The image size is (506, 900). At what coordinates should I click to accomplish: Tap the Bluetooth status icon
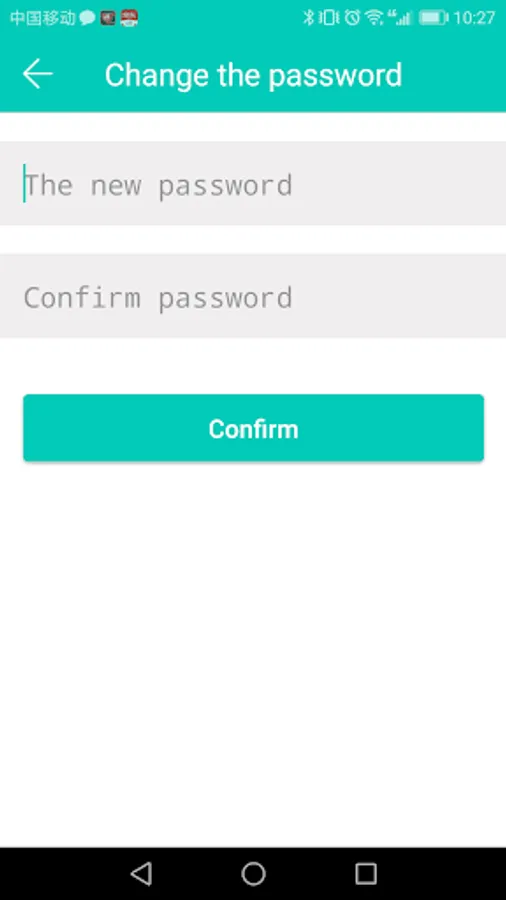click(x=309, y=18)
